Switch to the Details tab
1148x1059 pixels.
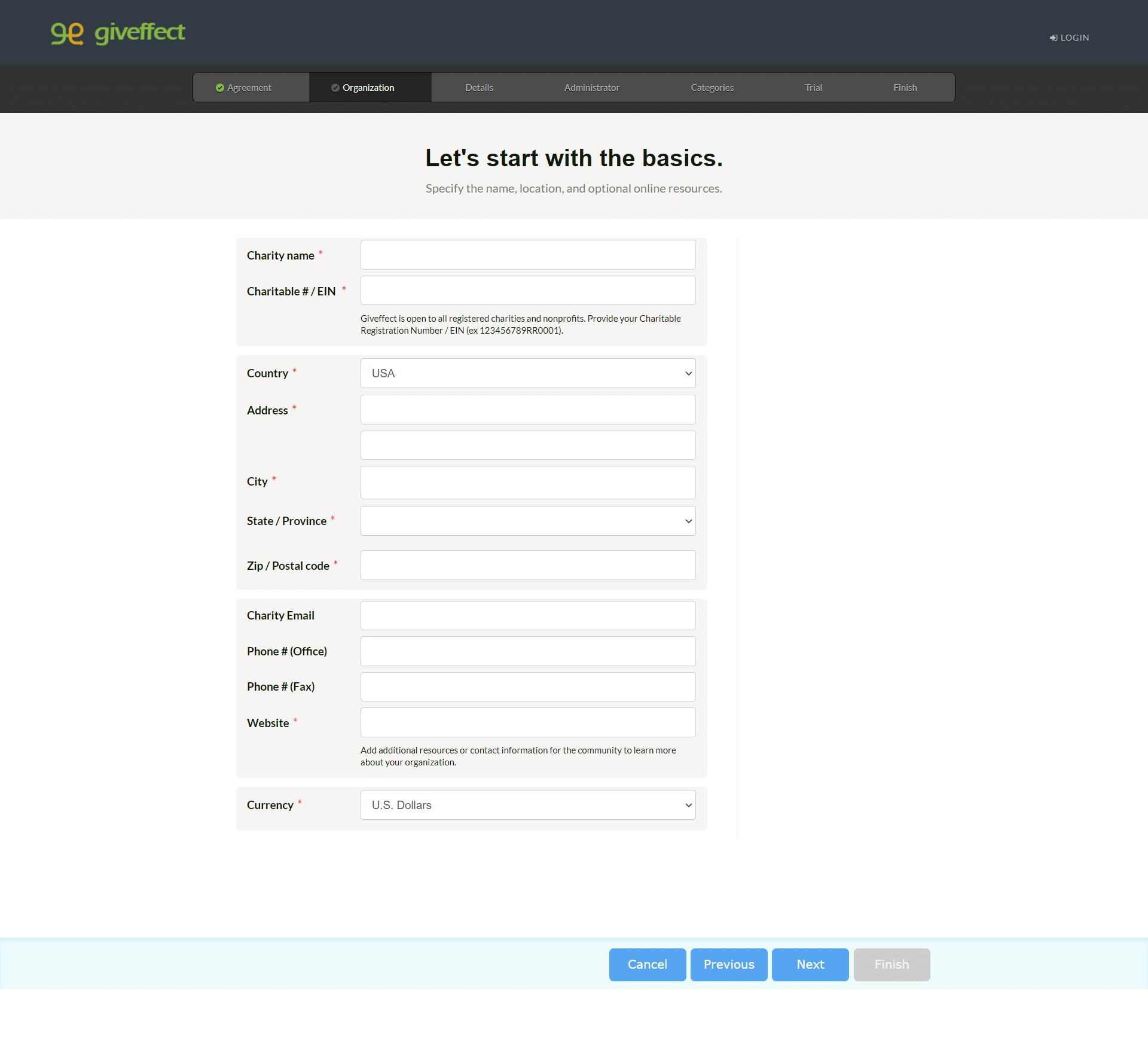[x=480, y=87]
